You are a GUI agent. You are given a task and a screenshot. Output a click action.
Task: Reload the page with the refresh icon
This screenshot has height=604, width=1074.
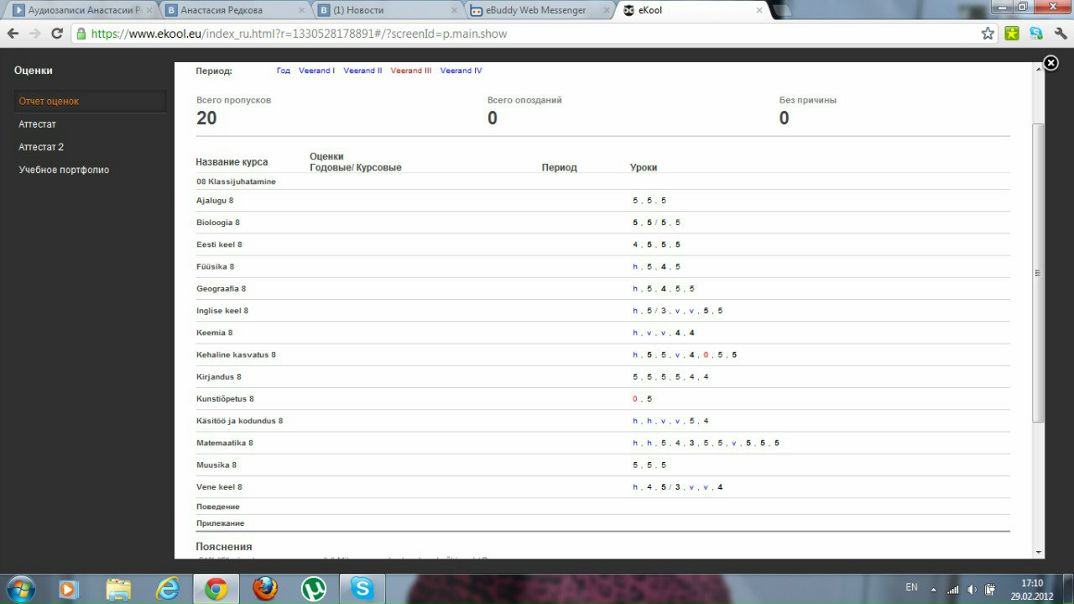click(x=57, y=33)
